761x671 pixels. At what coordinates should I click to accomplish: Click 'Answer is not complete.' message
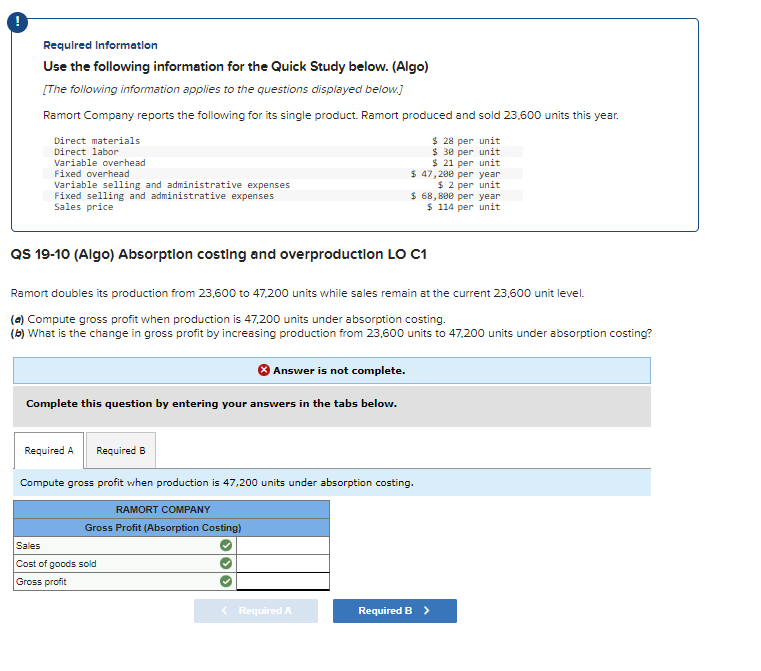tap(339, 371)
